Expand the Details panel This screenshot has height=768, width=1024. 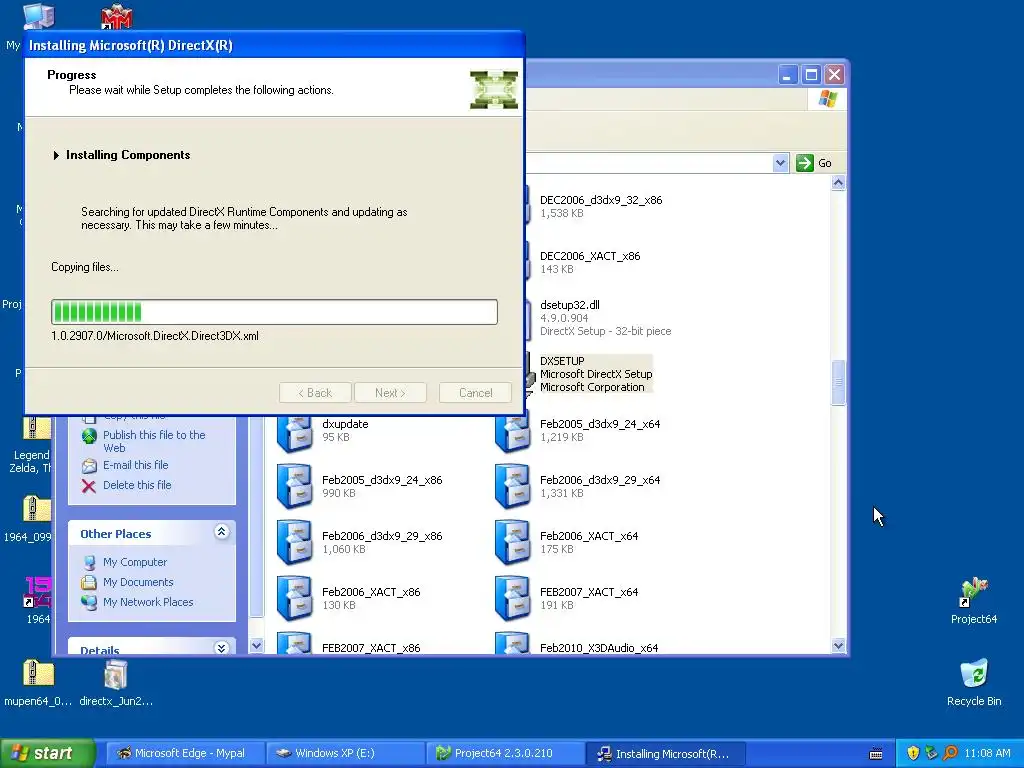pyautogui.click(x=221, y=648)
